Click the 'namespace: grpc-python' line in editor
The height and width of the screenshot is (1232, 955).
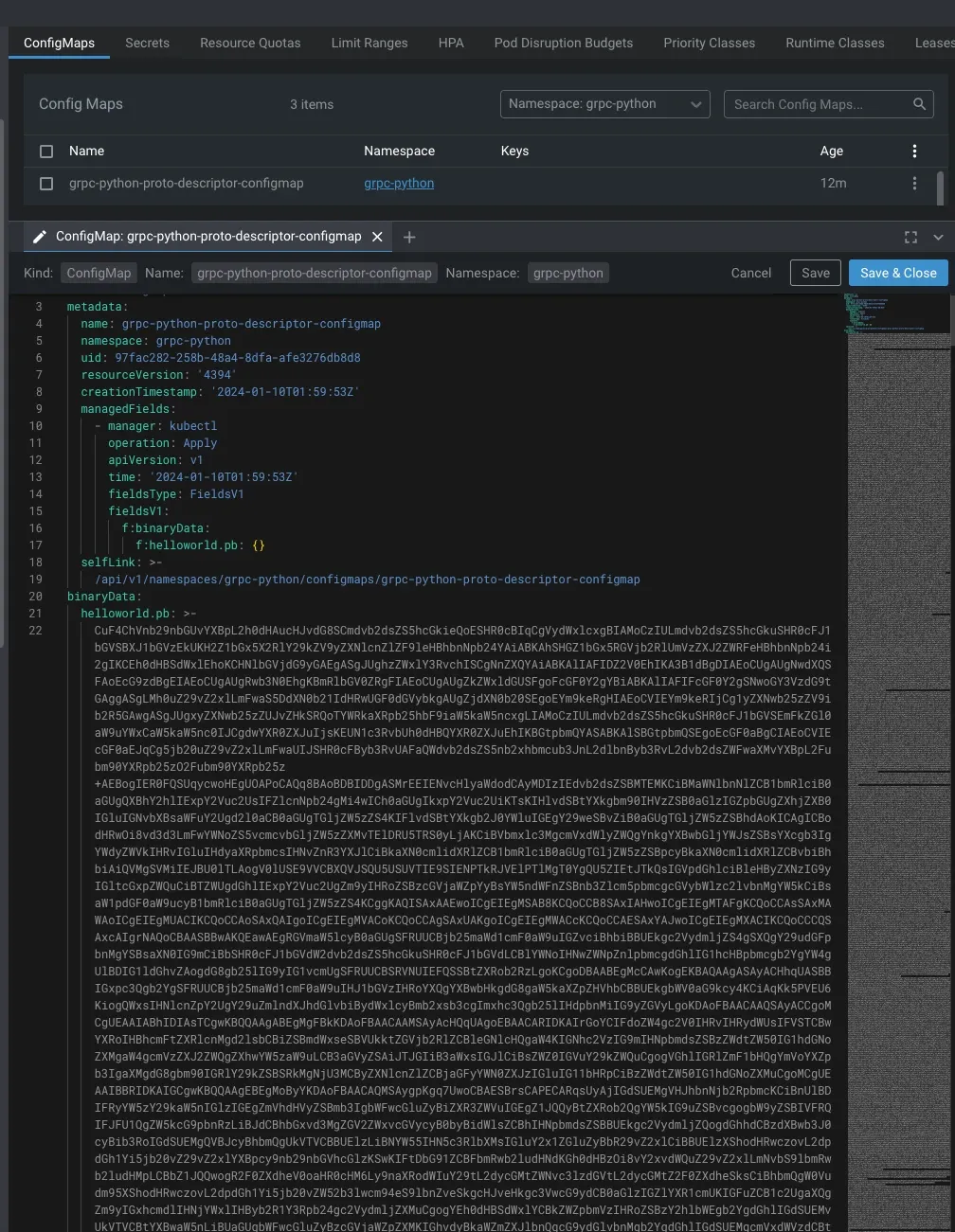tap(155, 341)
